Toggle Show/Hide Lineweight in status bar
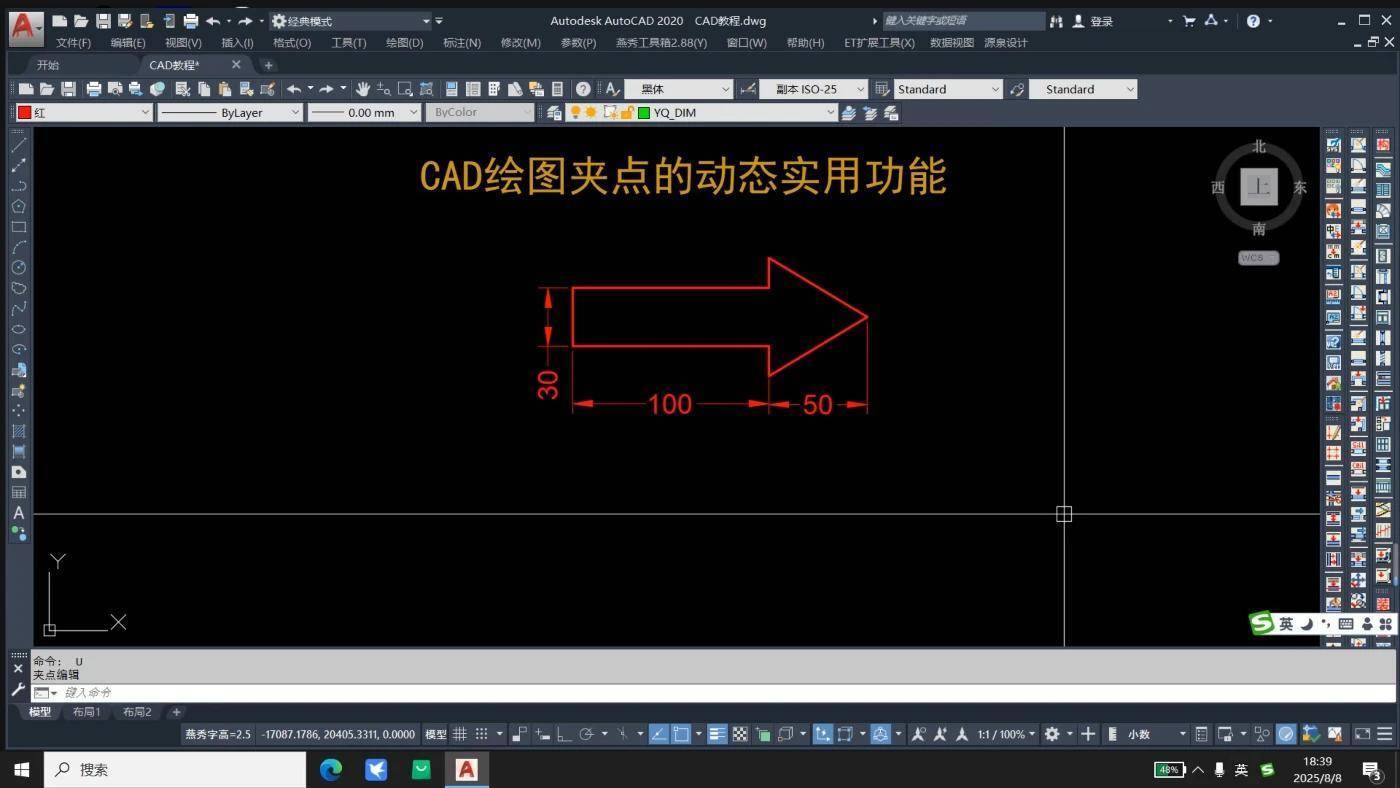 pos(716,734)
